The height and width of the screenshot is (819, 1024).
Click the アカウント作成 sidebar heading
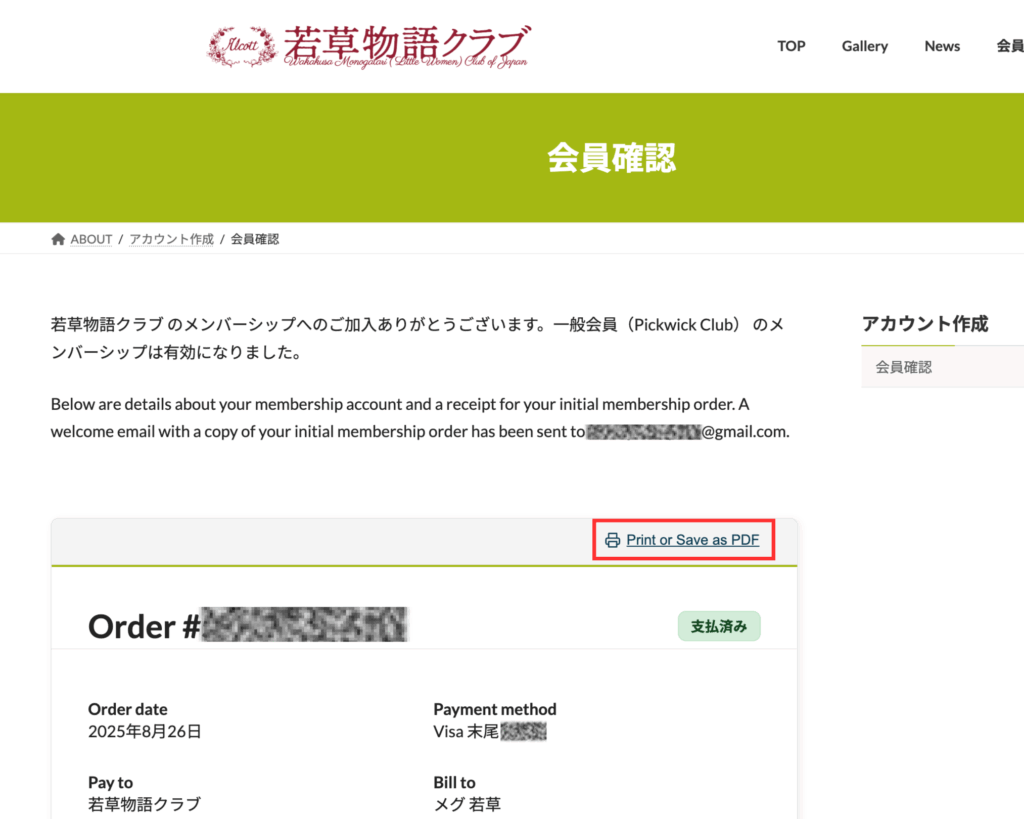coord(925,324)
